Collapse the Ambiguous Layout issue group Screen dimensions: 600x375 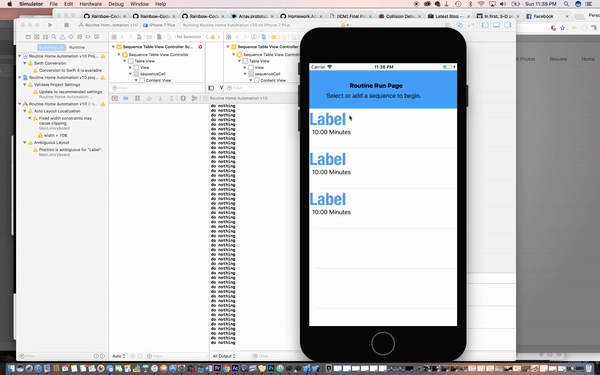coord(25,142)
